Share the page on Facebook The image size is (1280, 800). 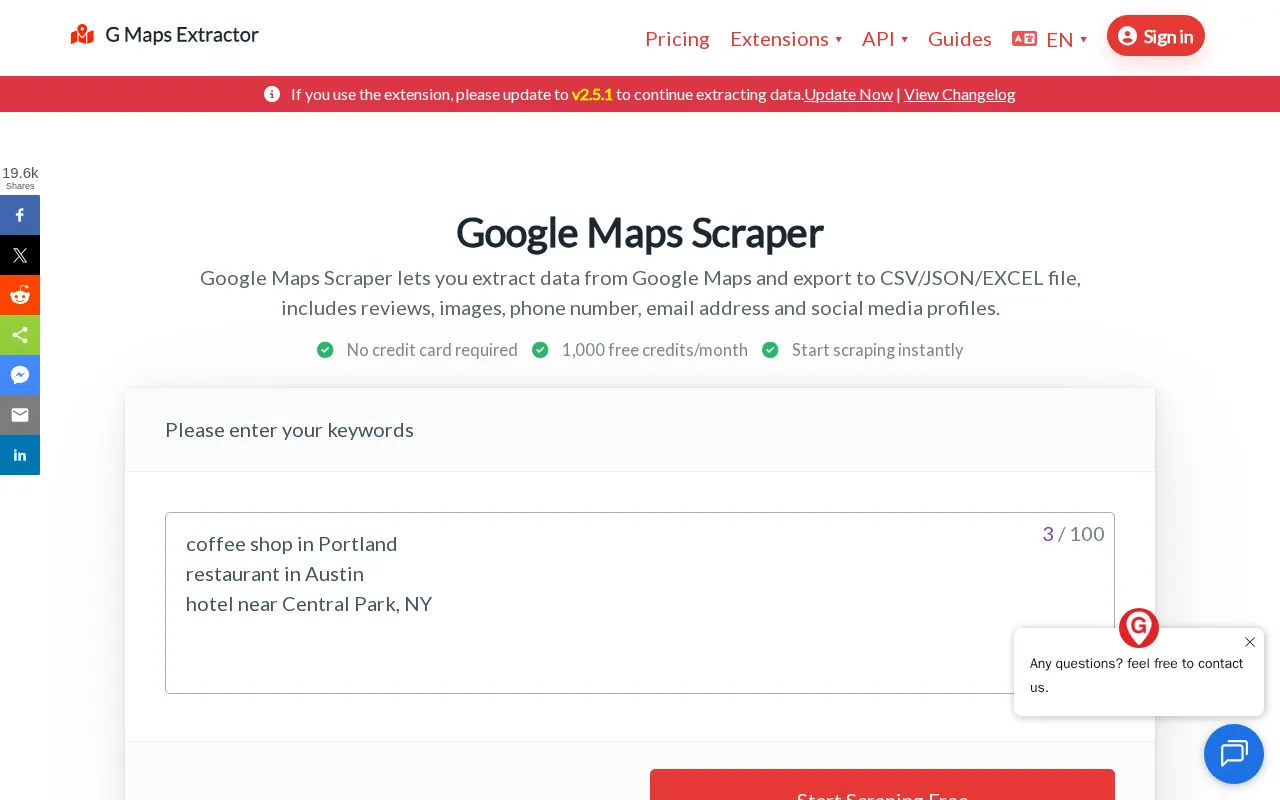tap(20, 215)
